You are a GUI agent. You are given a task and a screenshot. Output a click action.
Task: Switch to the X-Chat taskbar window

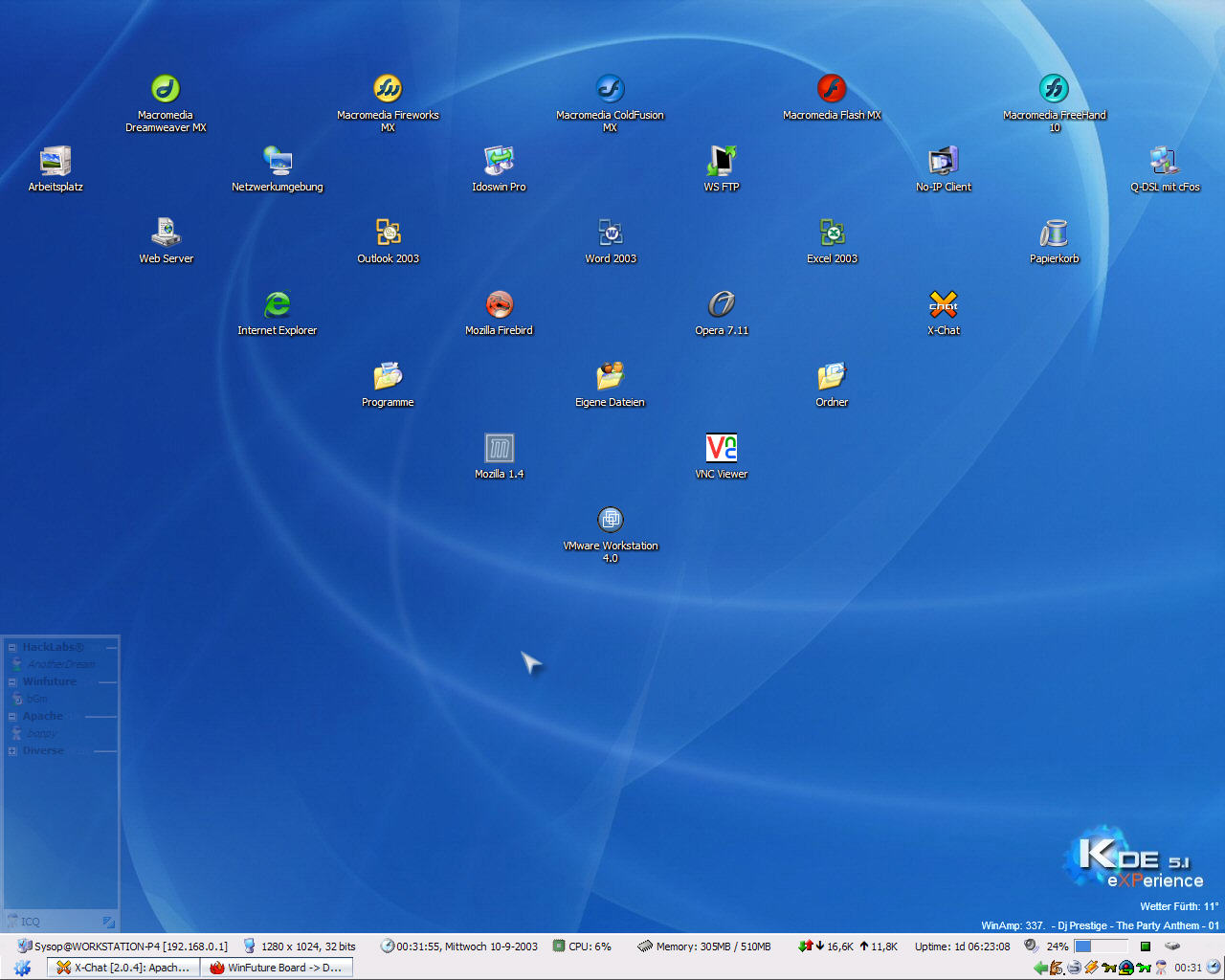coord(122,968)
